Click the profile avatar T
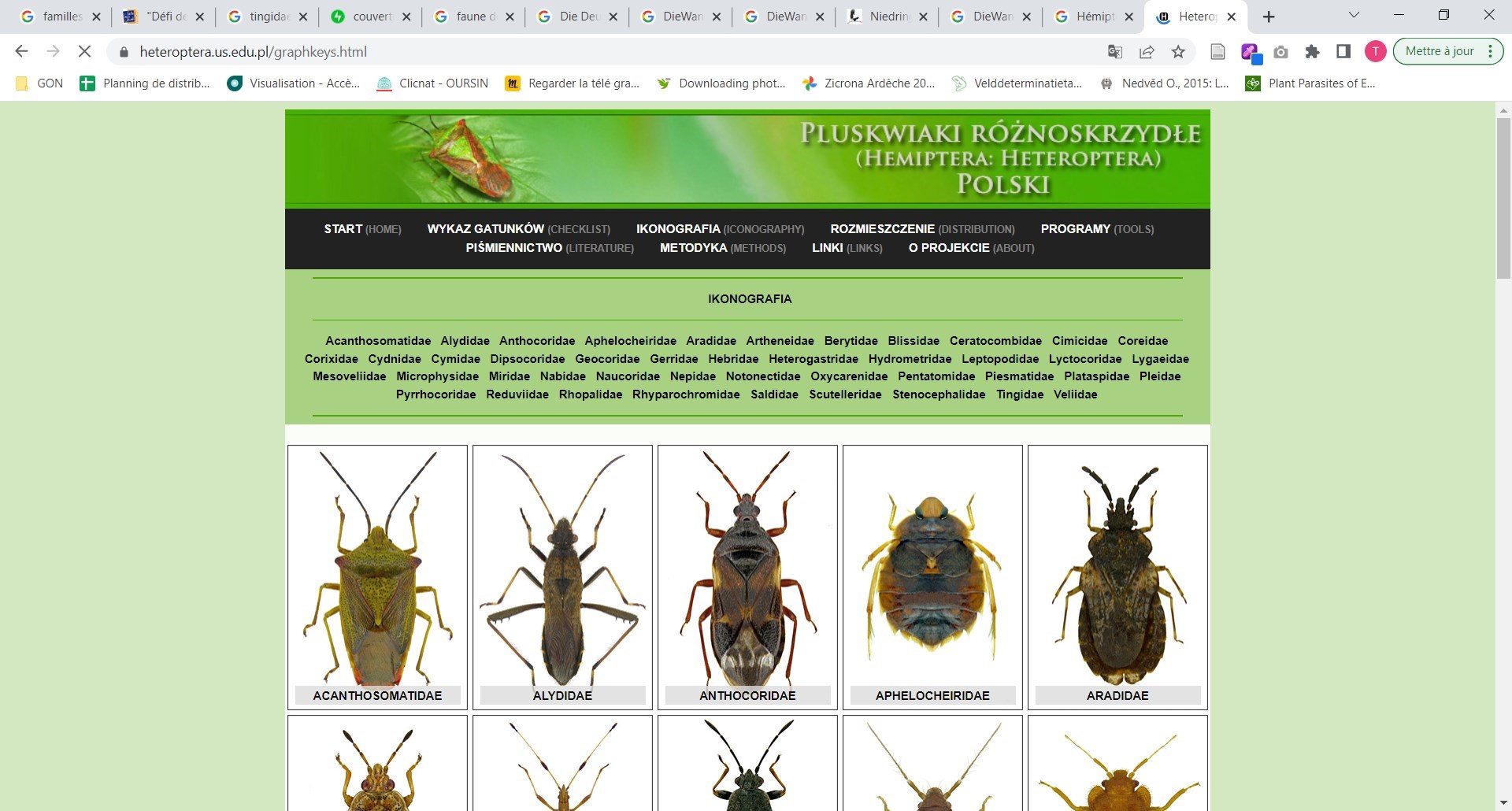 tap(1375, 51)
